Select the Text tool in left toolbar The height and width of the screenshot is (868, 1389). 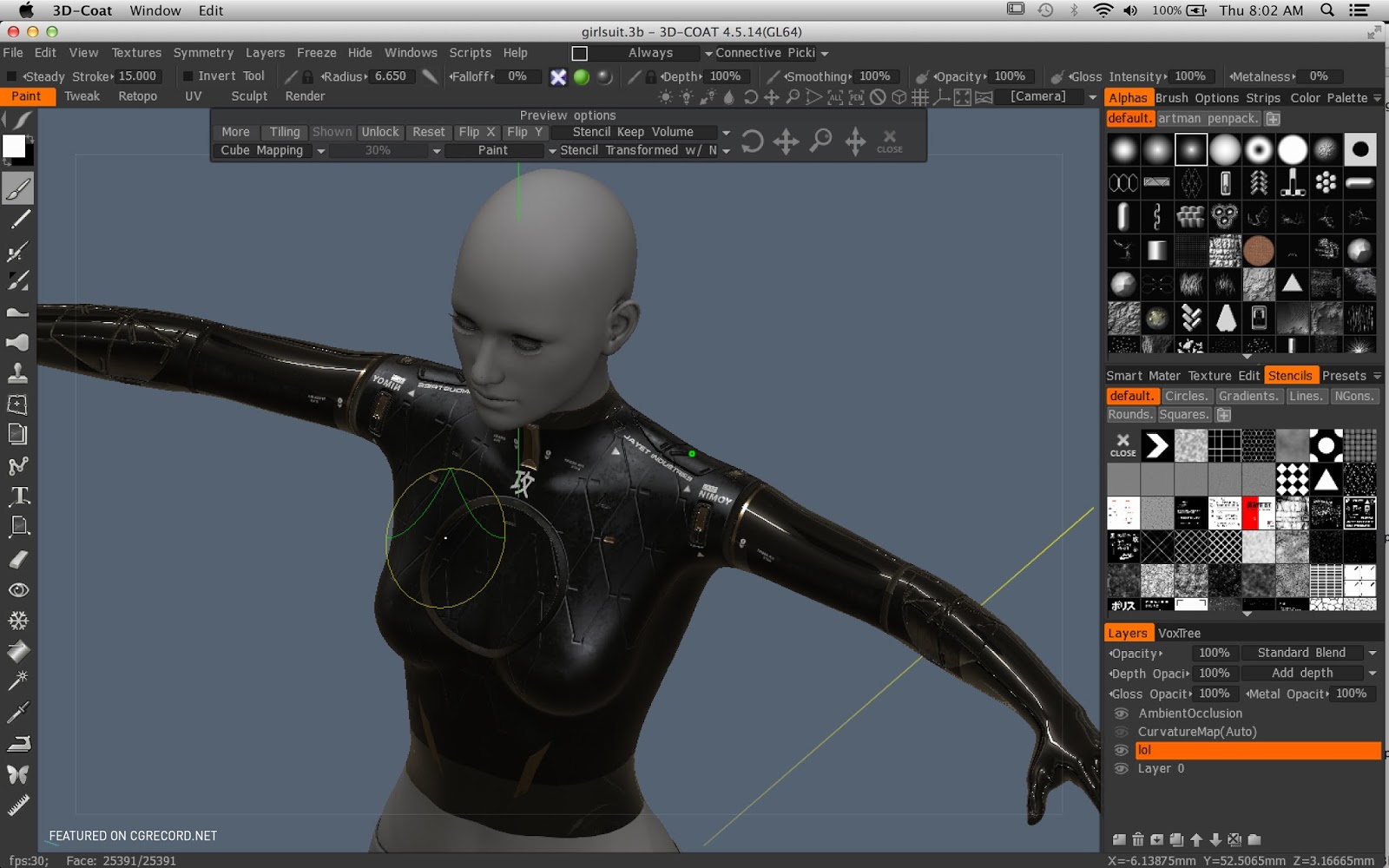coord(18,496)
